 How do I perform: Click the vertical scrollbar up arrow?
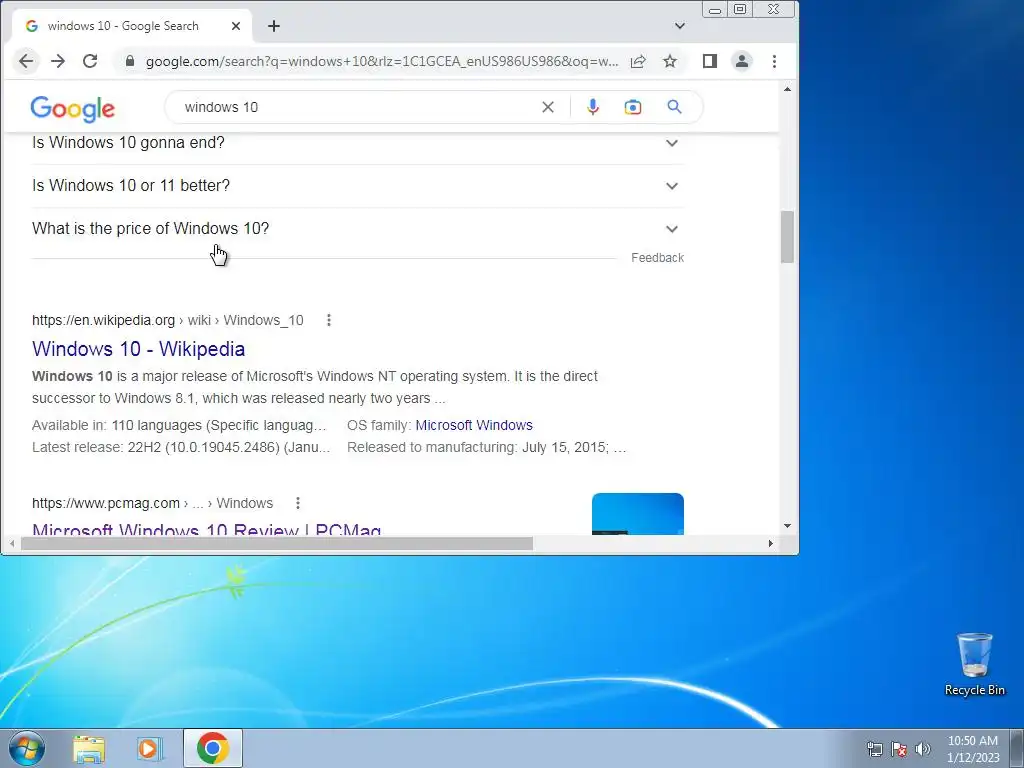788,89
